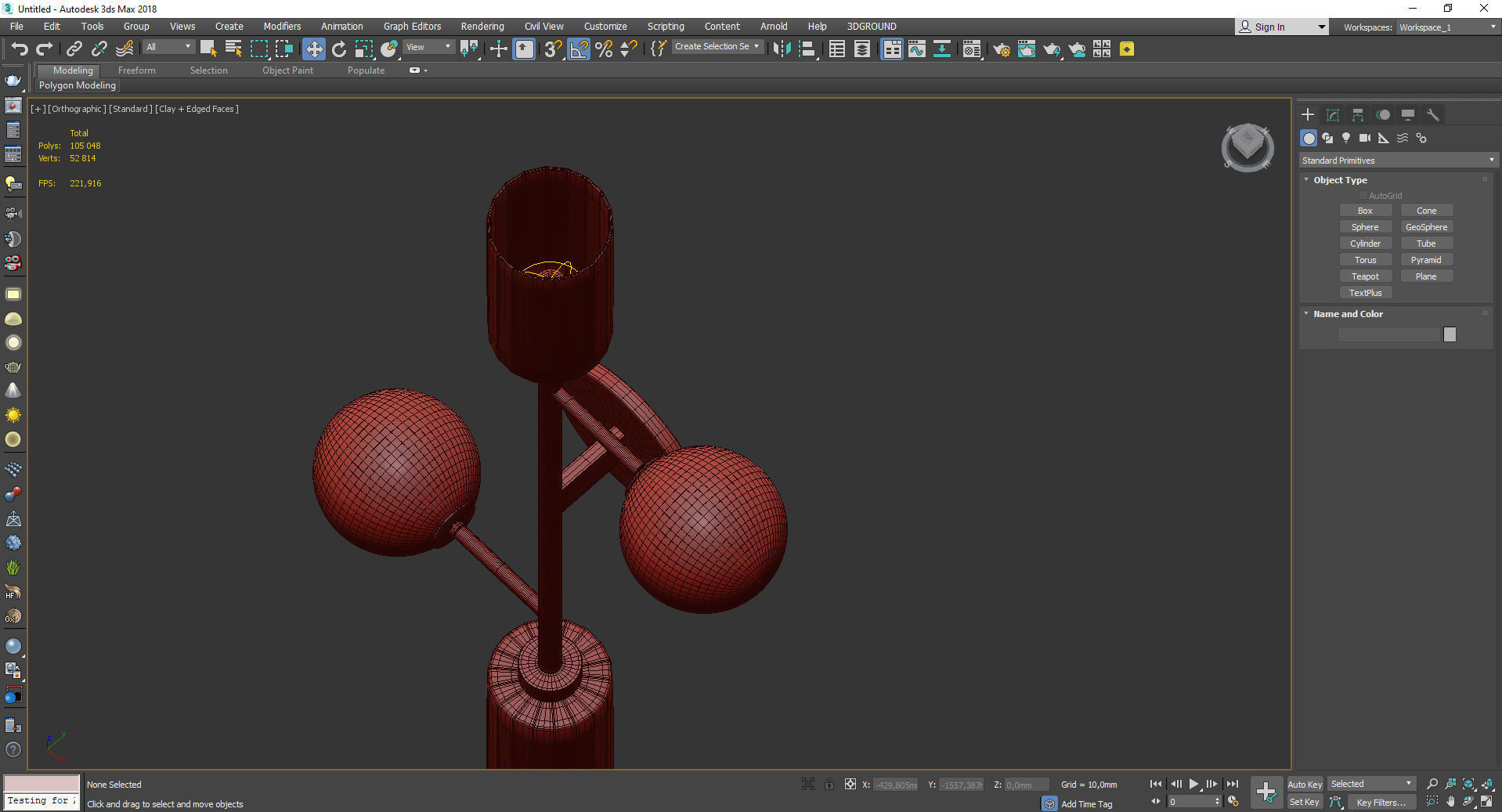Click the TextPlus button

coord(1365,293)
